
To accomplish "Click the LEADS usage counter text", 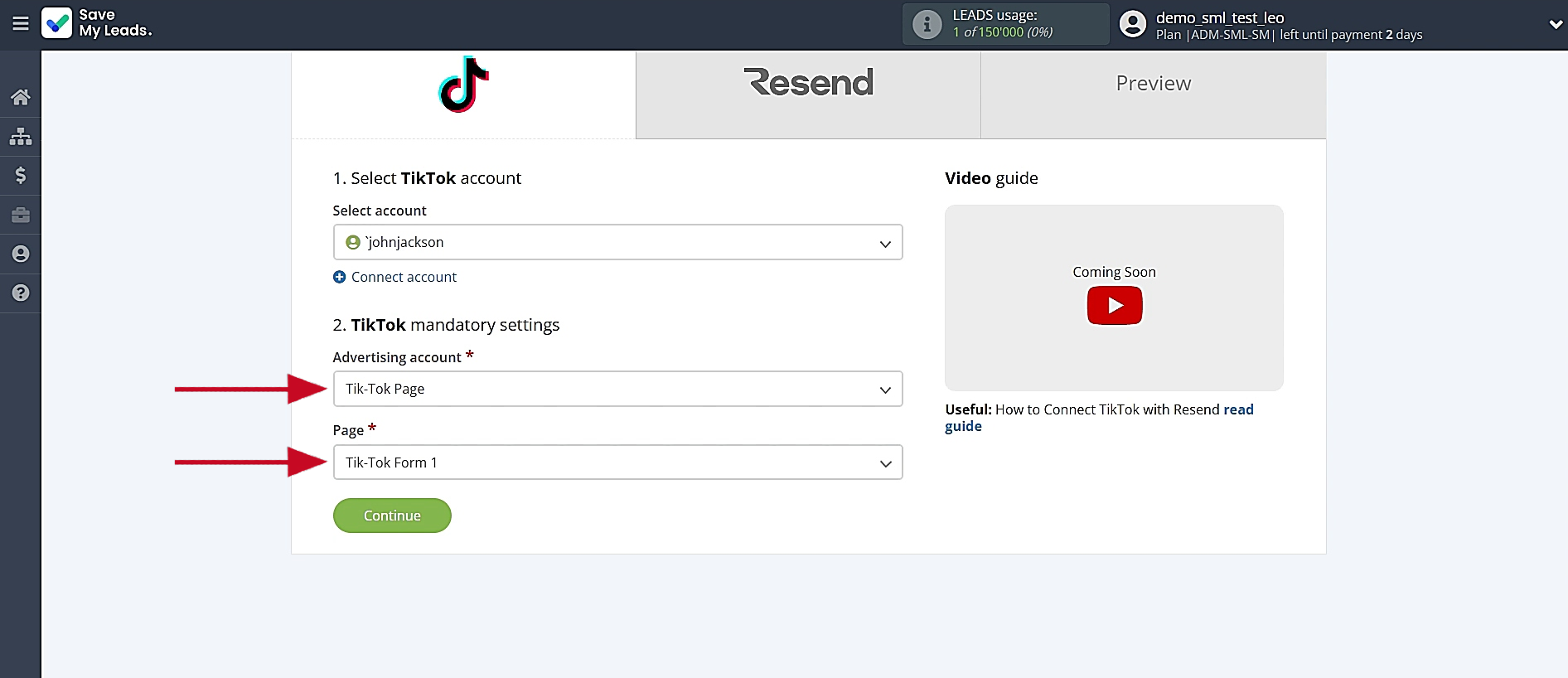I will point(1003,32).
